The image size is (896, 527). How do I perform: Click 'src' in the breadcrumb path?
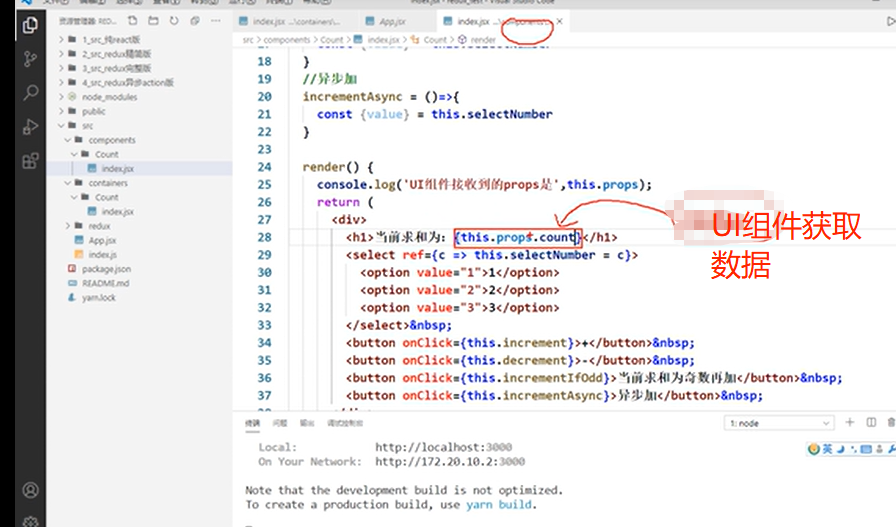coord(247,39)
